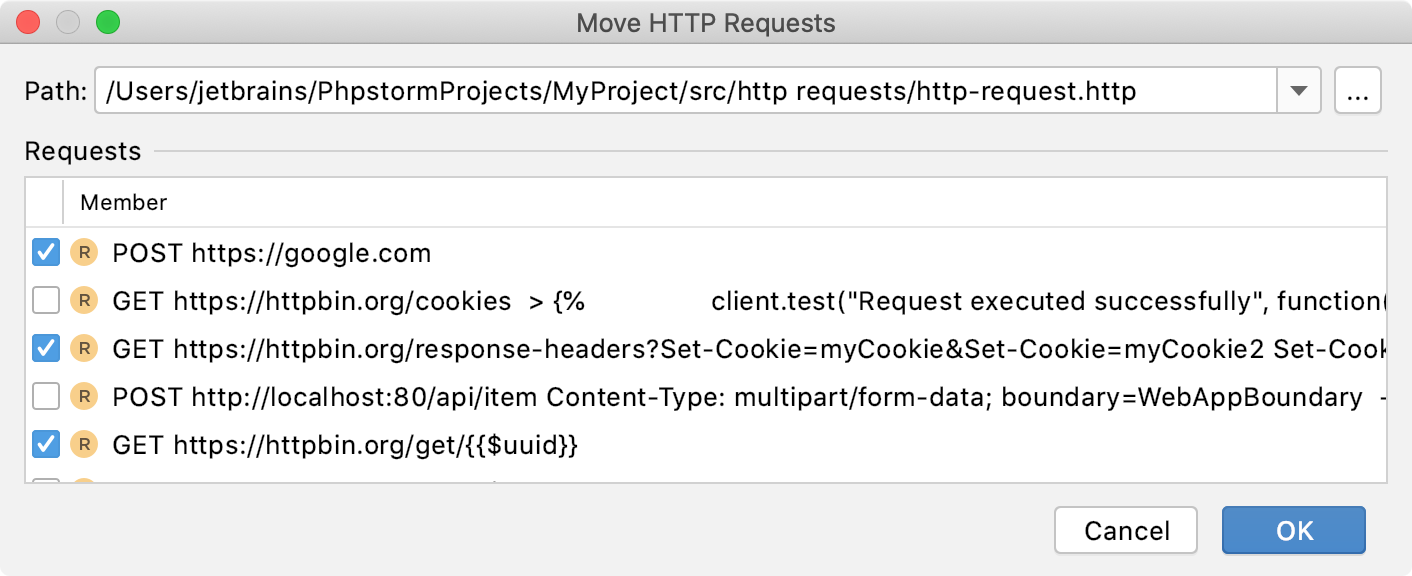Confirm the move with OK
Screen dimensions: 1412x576
1294,530
